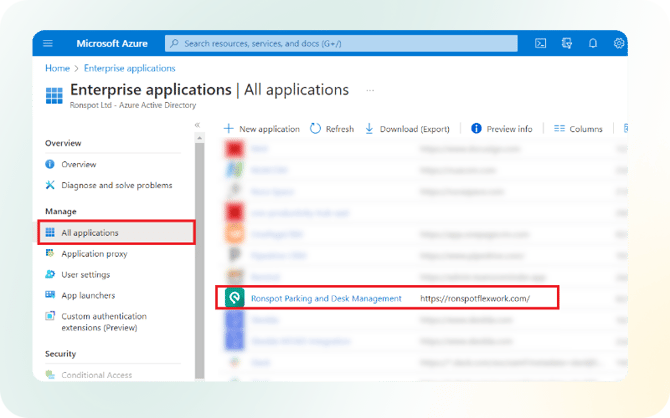
Task: Click the Overview info icon in the sidebar
Action: [x=50, y=164]
